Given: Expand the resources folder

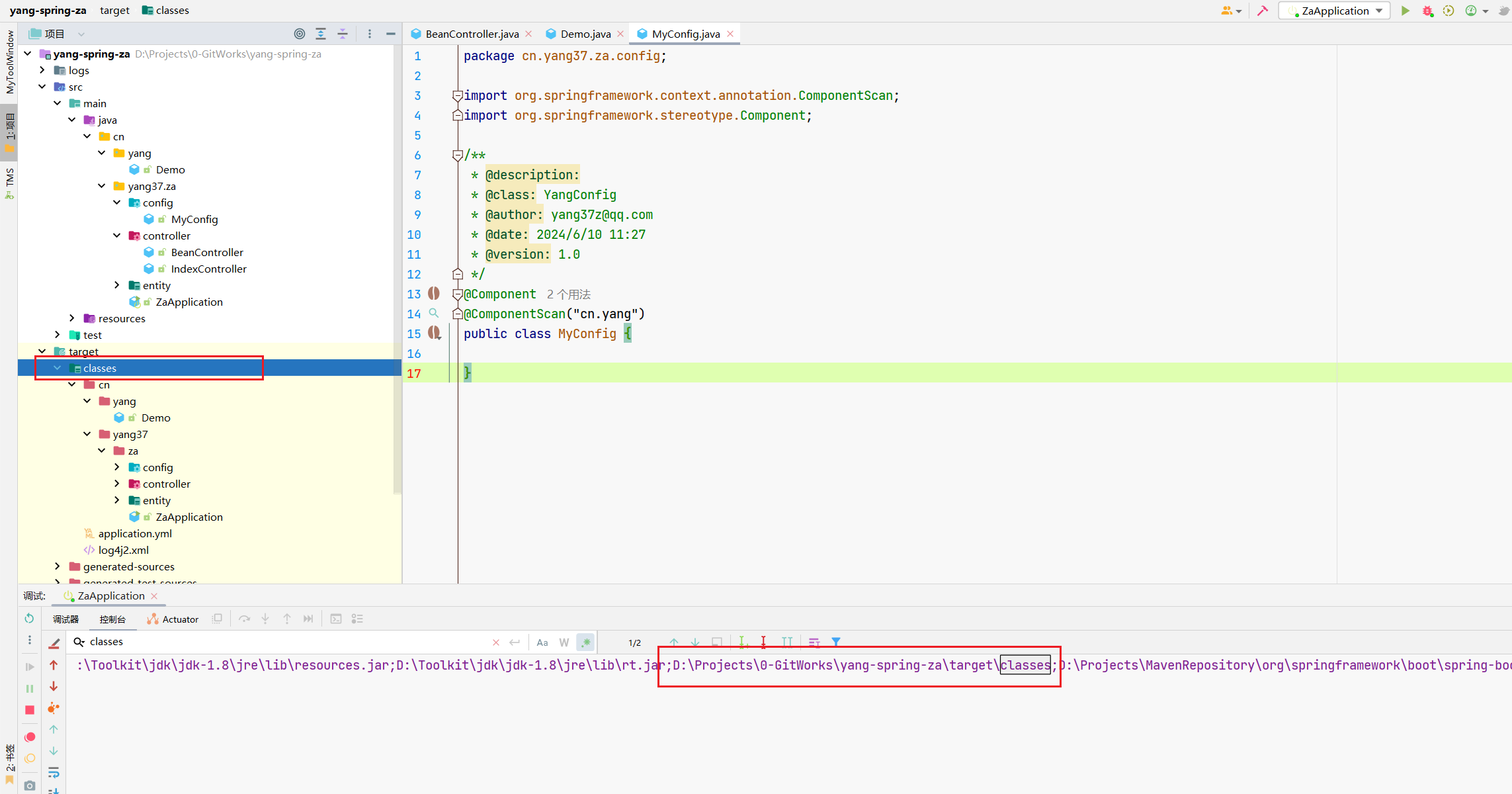Looking at the screenshot, I should 72,318.
